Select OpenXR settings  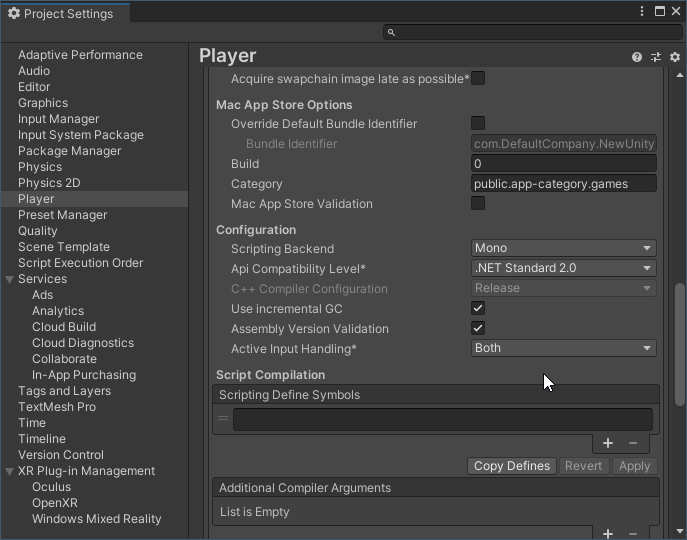point(55,503)
